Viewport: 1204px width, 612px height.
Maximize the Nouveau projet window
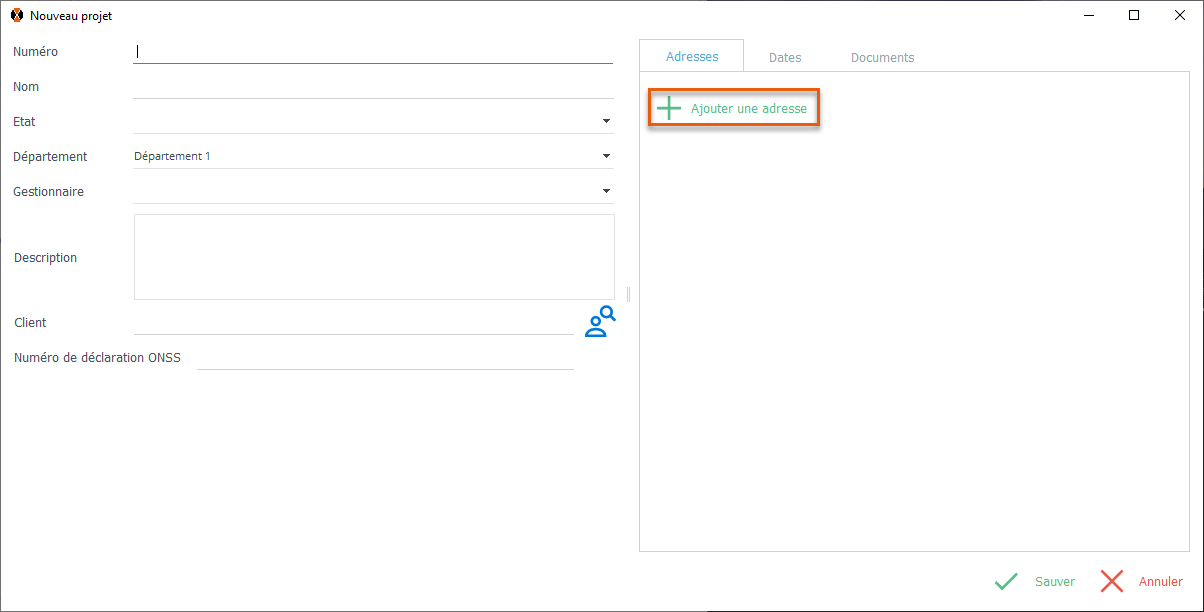pyautogui.click(x=1134, y=15)
